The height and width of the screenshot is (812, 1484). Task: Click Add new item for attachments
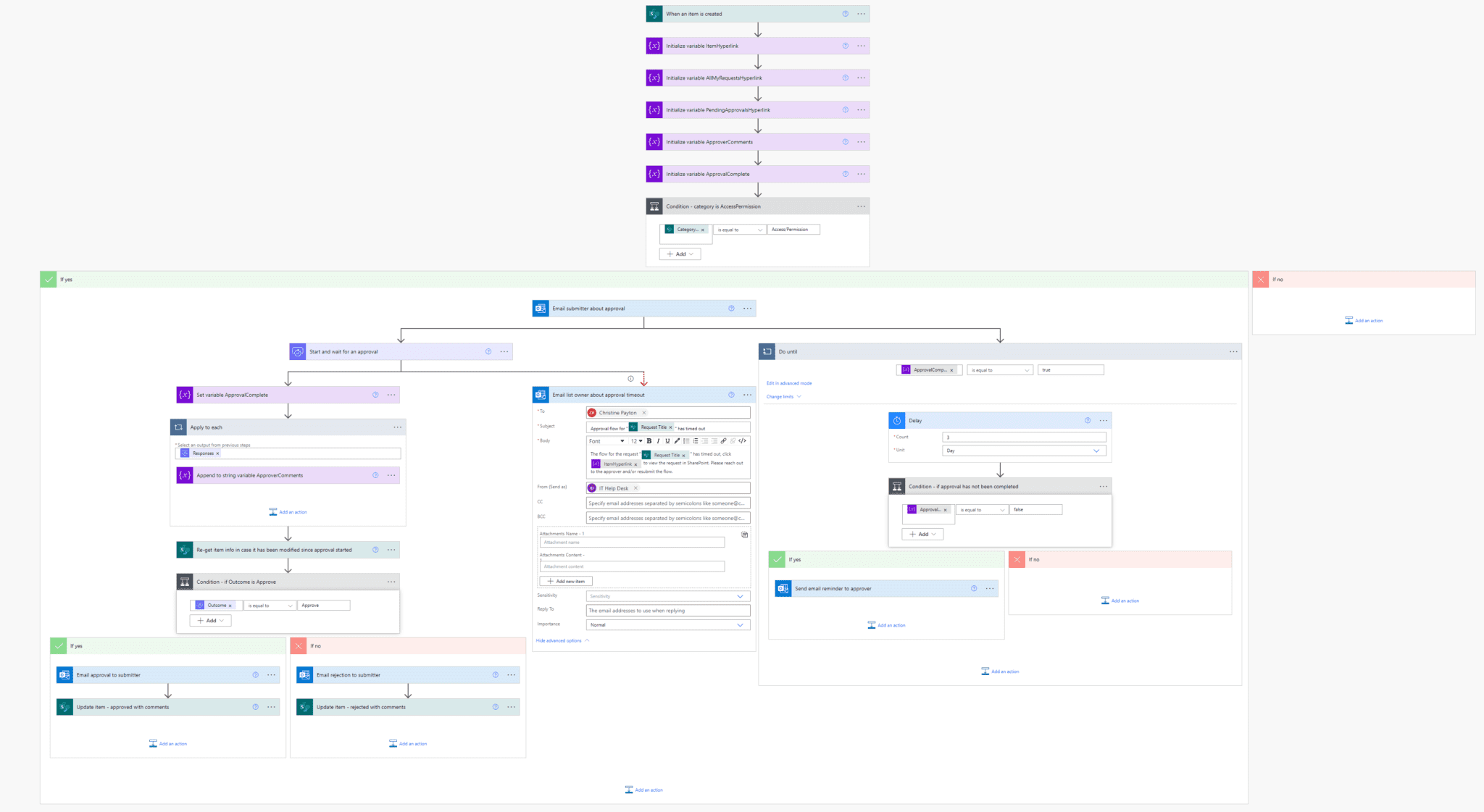(566, 582)
